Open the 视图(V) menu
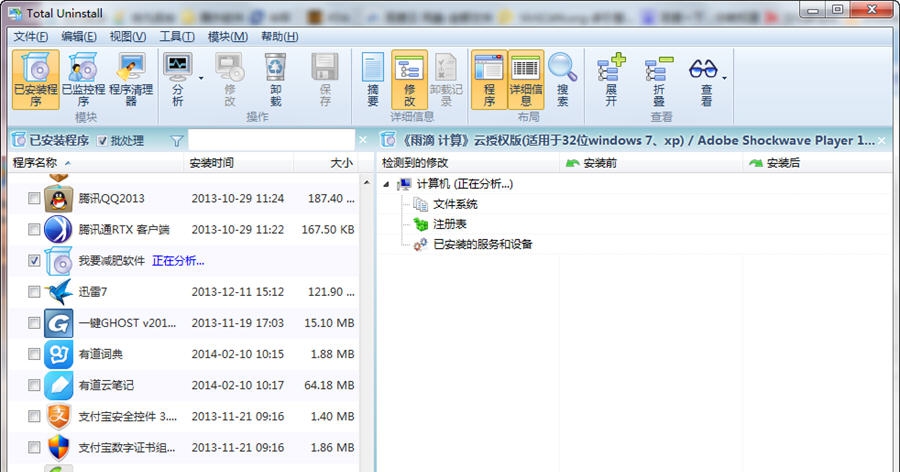 click(x=128, y=37)
